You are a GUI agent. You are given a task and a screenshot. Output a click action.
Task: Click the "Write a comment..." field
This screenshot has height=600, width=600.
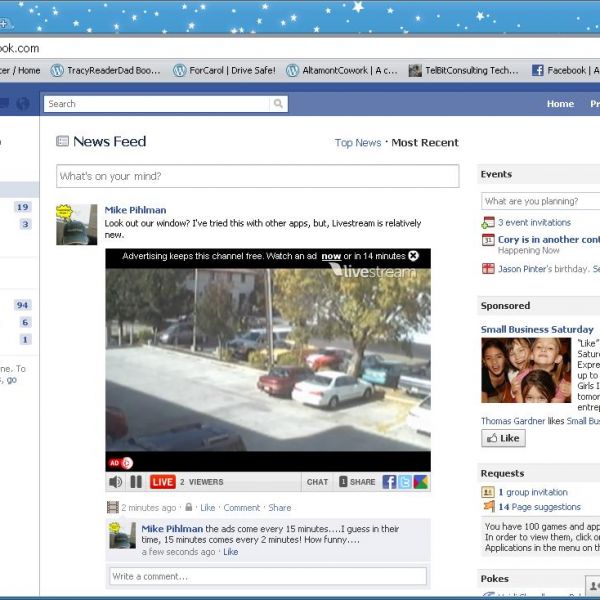pos(267,576)
